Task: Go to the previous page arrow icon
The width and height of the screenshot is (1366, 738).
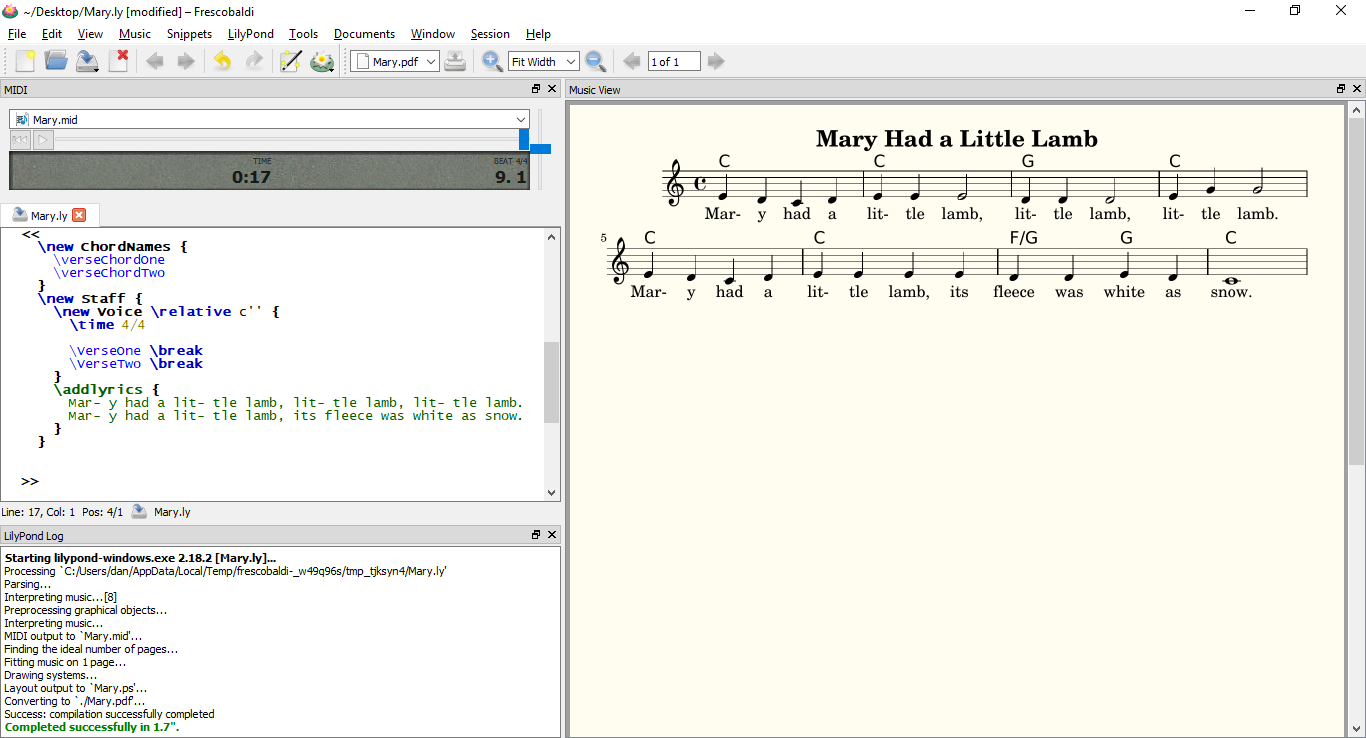Action: [632, 62]
